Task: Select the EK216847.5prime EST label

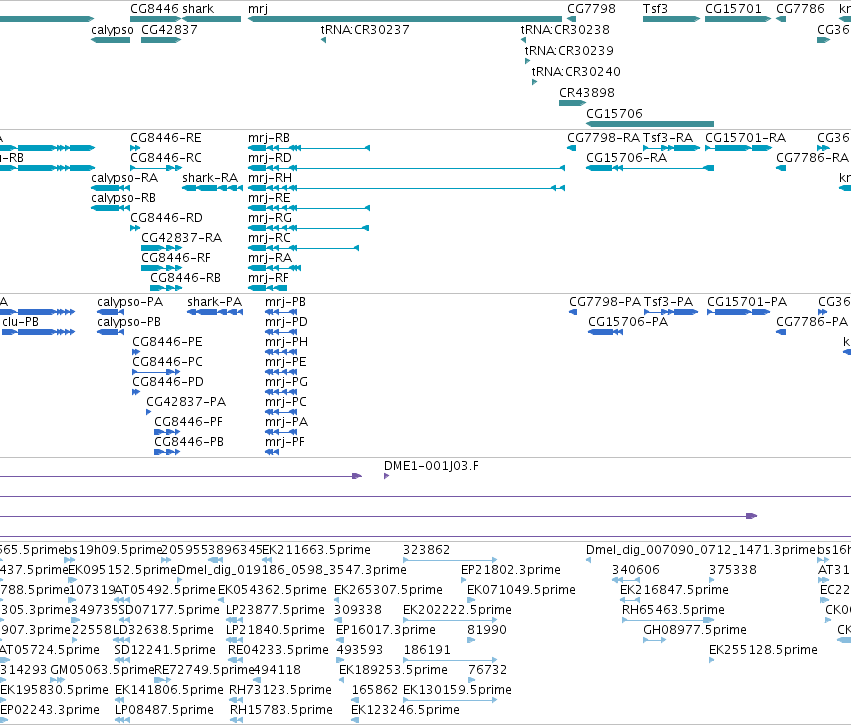Action: coord(674,590)
